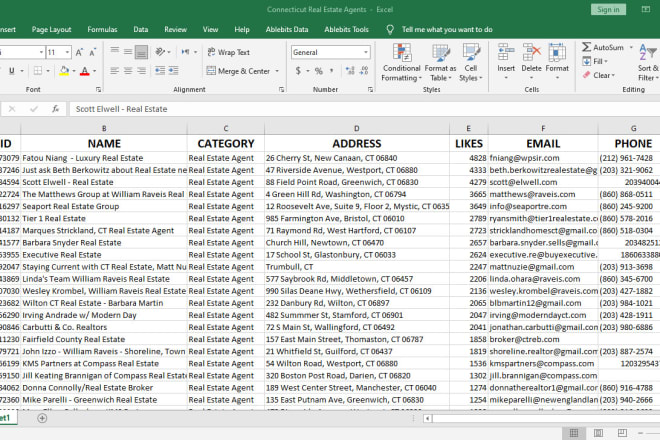Open the font color dropdown arrow
This screenshot has width=660, height=440.
(95, 71)
